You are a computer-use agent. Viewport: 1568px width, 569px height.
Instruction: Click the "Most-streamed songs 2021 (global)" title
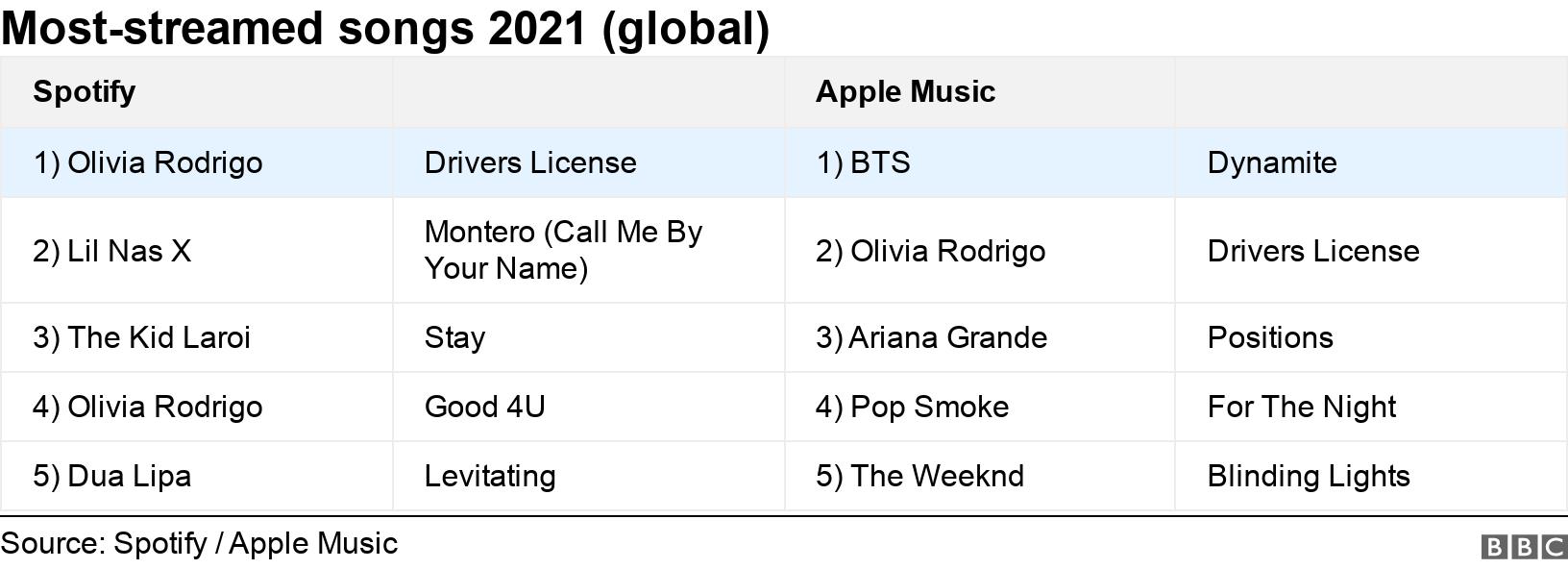pyautogui.click(x=385, y=28)
